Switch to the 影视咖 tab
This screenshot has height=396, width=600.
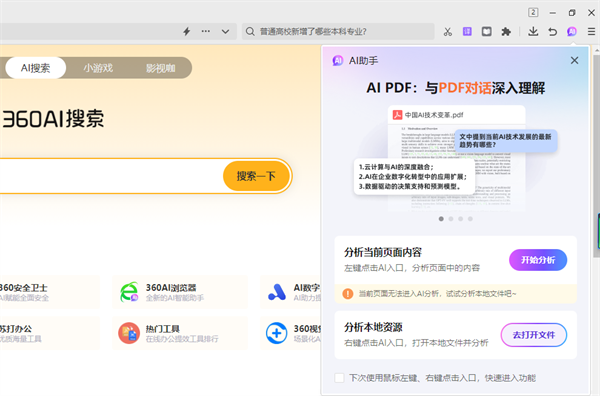pyautogui.click(x=161, y=68)
